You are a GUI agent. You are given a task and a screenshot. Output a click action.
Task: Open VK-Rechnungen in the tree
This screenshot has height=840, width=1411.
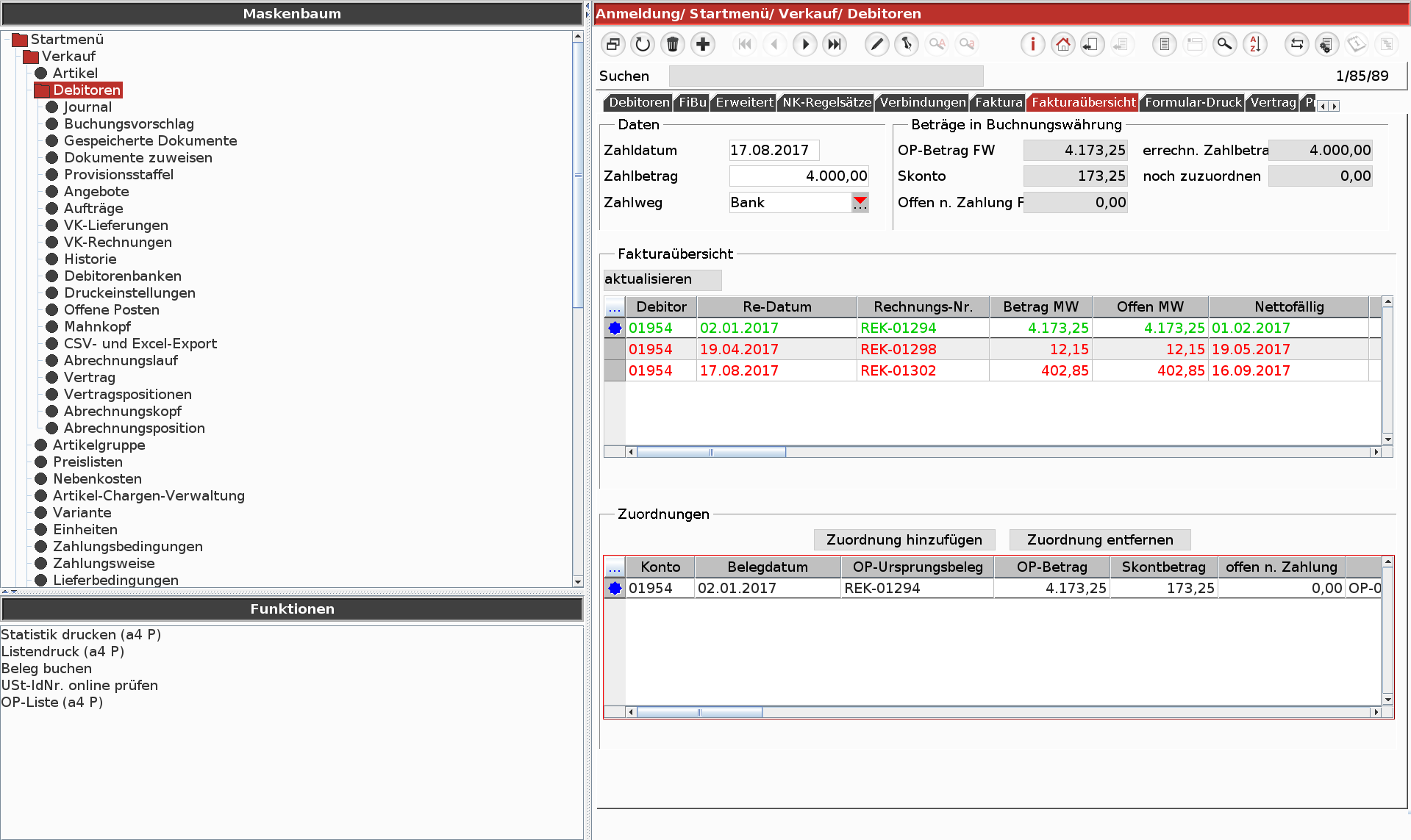click(x=118, y=242)
